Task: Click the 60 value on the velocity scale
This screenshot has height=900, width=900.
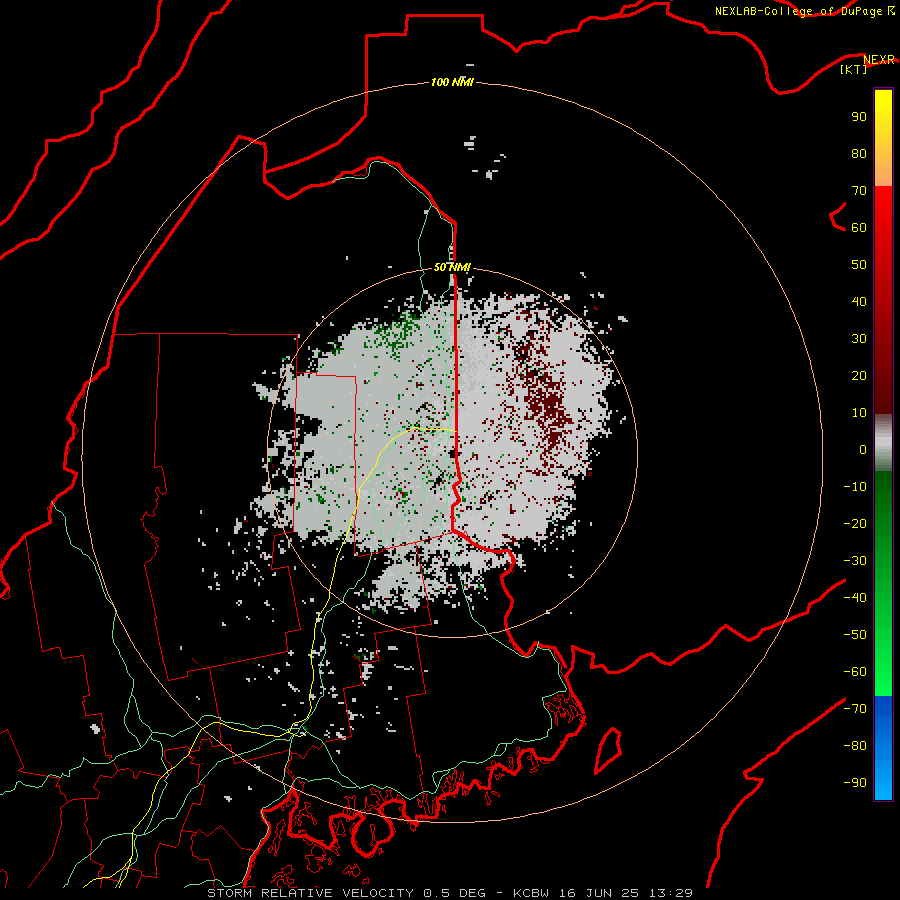Action: pyautogui.click(x=859, y=228)
